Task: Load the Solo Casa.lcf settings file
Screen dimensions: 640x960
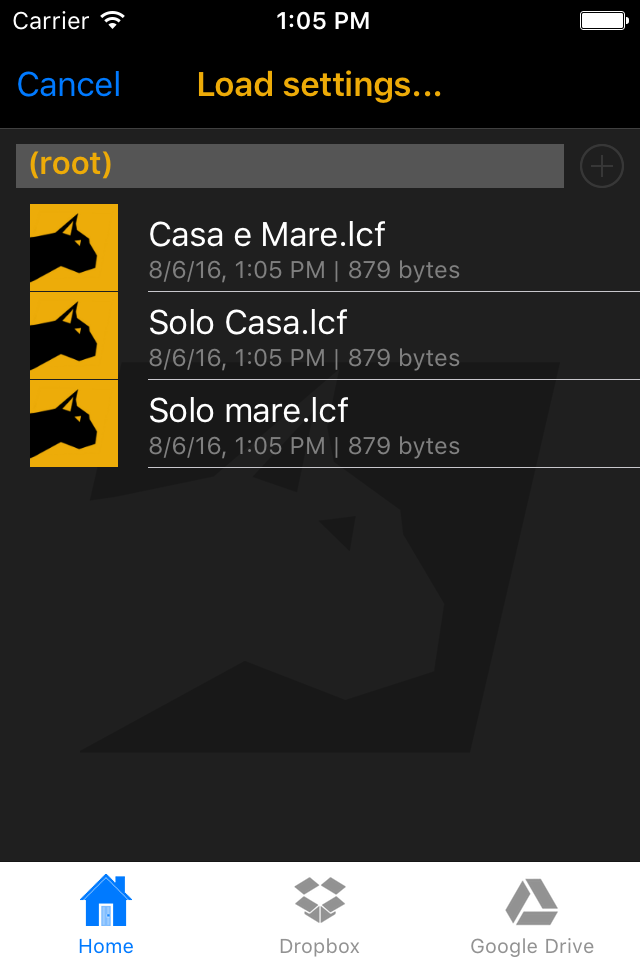Action: tap(248, 323)
